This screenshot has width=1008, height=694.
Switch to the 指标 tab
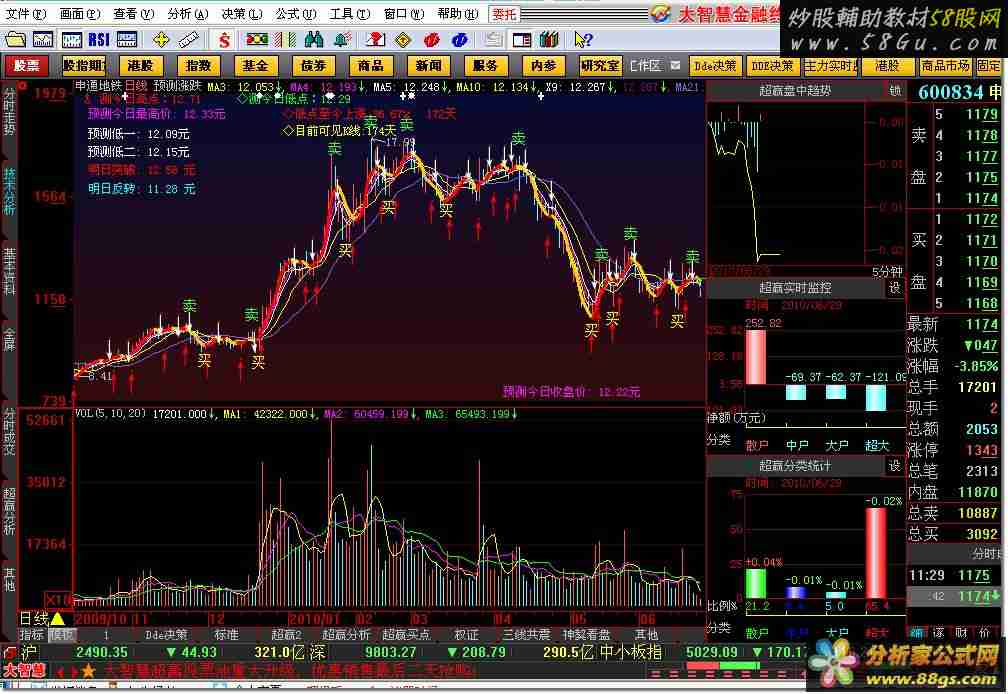coord(32,635)
